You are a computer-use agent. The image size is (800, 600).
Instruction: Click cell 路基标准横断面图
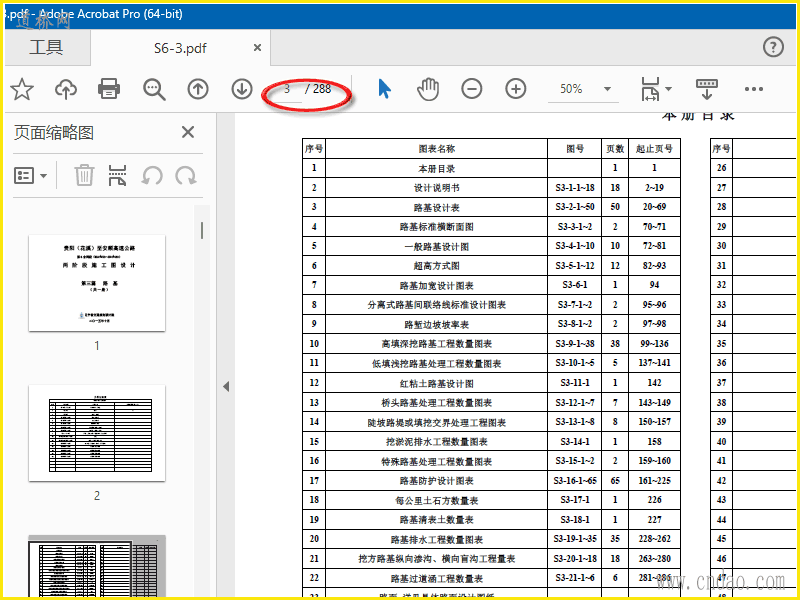point(437,227)
